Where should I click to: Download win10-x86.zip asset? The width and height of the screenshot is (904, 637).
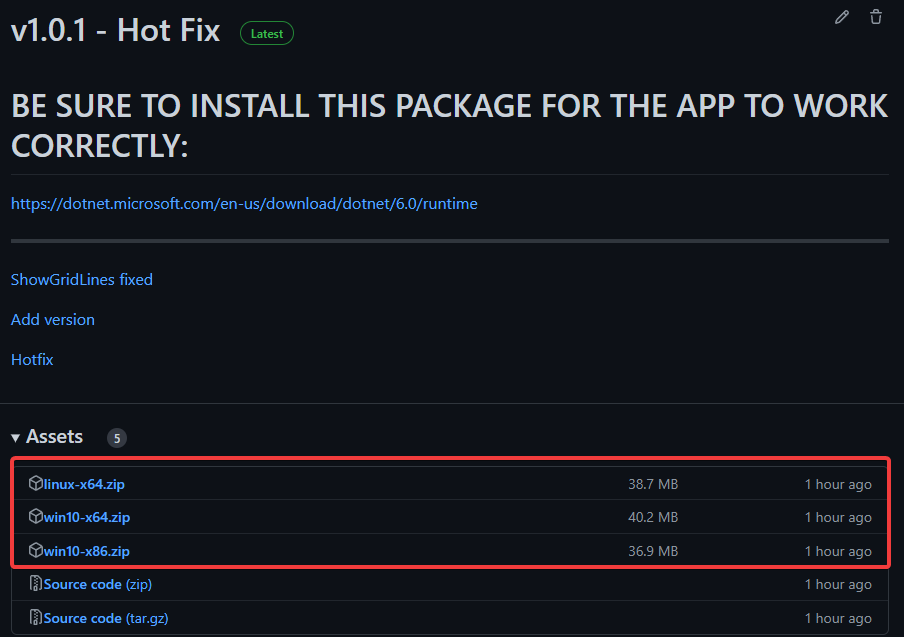coord(87,551)
